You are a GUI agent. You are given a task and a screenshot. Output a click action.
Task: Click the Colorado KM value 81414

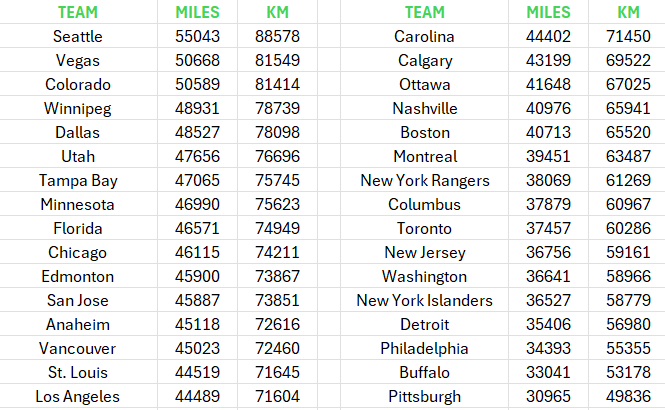(x=277, y=84)
